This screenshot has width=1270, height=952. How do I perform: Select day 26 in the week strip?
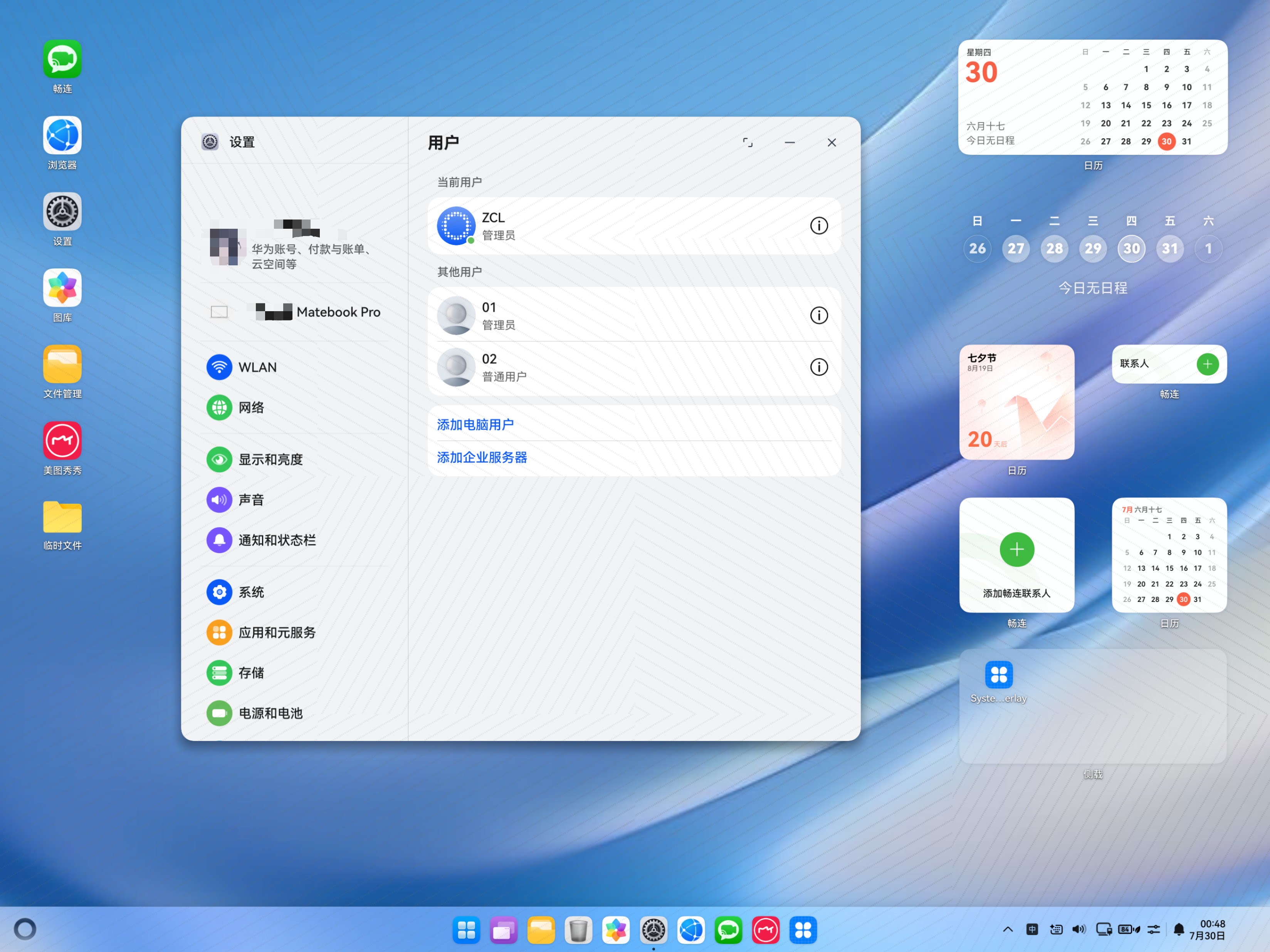977,248
